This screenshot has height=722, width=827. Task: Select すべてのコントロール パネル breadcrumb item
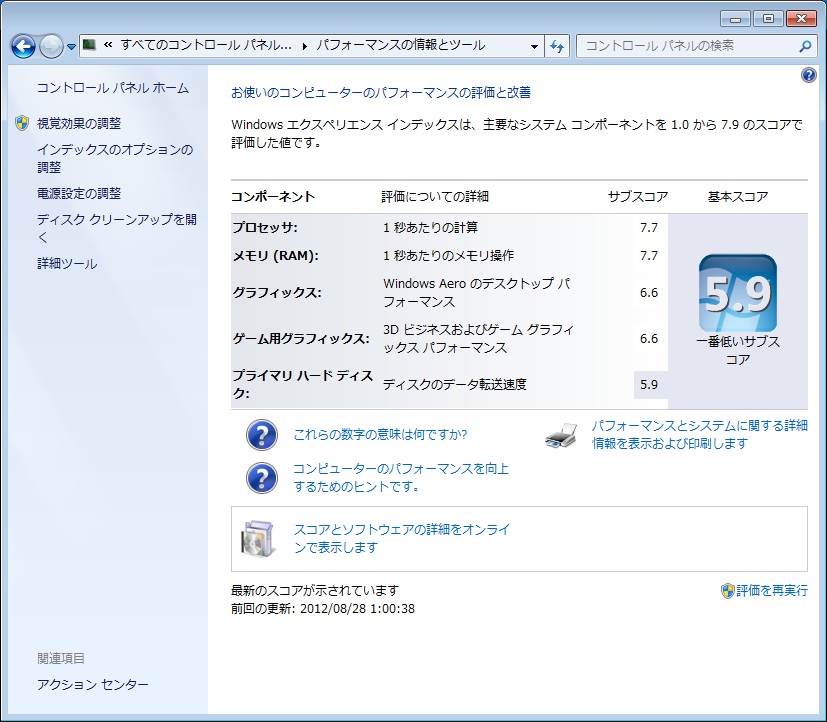(206, 46)
